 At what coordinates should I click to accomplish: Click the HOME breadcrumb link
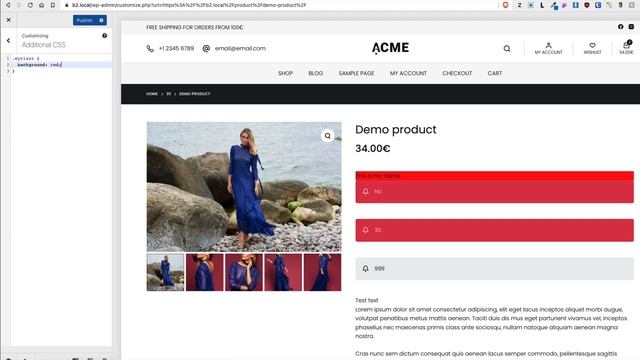pyautogui.click(x=152, y=94)
